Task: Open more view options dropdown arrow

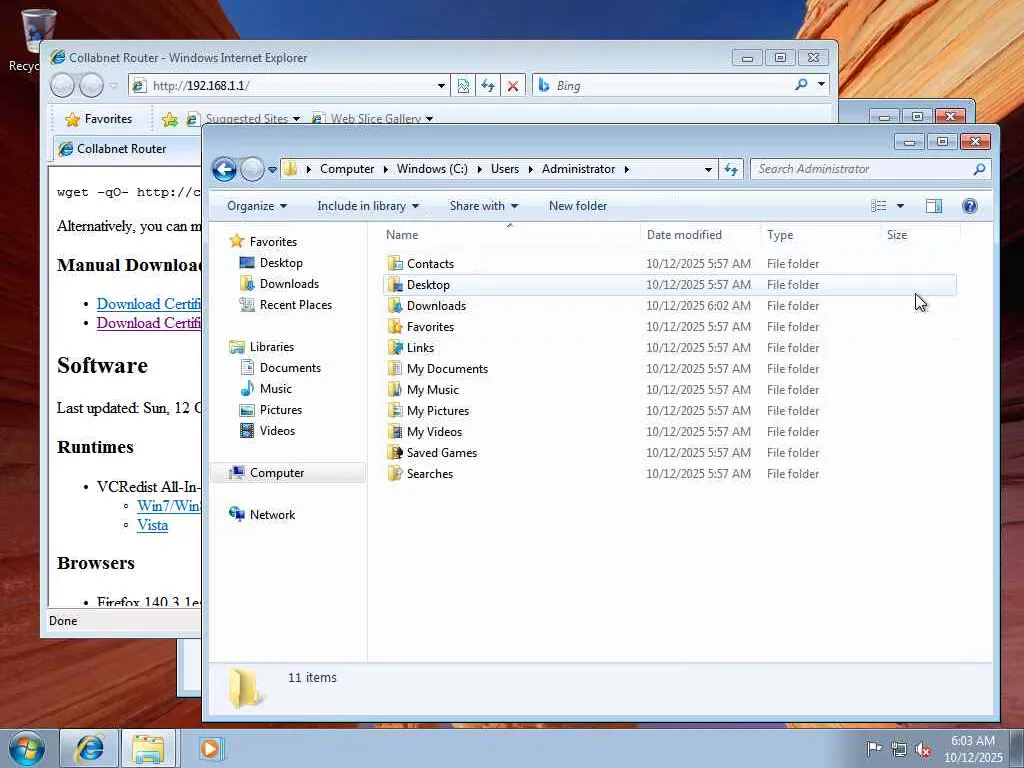Action: 900,206
